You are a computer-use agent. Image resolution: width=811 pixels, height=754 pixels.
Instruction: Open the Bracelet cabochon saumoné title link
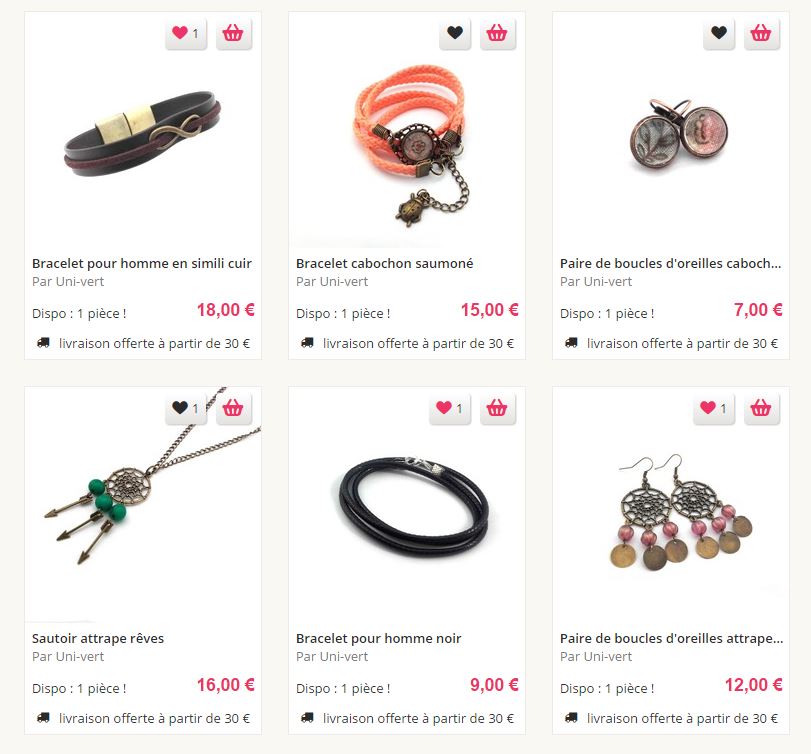[x=384, y=263]
